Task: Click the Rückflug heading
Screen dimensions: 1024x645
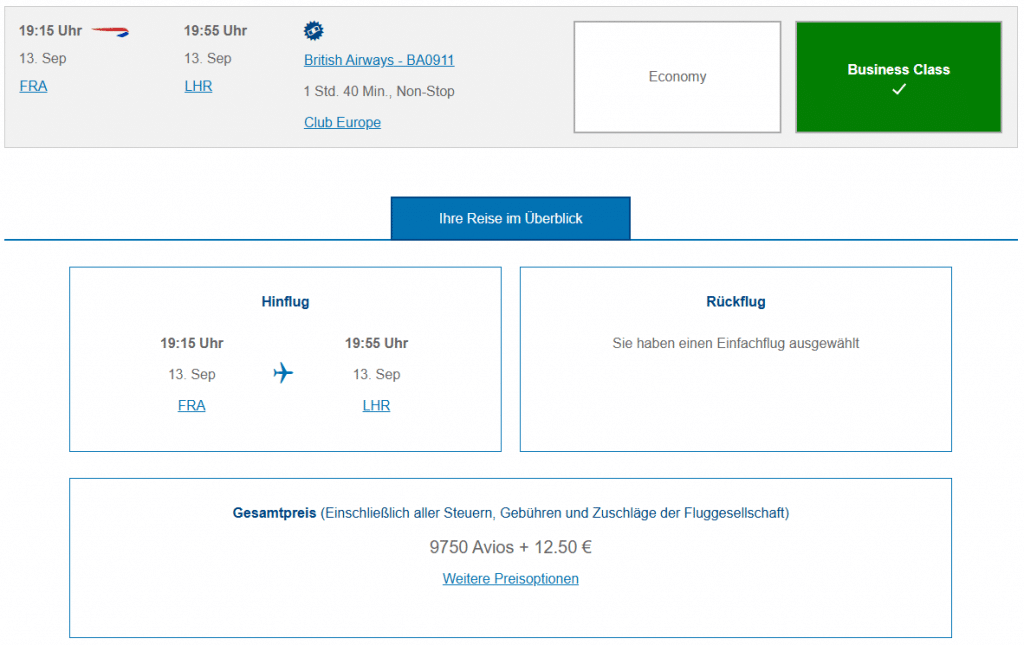Action: (735, 301)
